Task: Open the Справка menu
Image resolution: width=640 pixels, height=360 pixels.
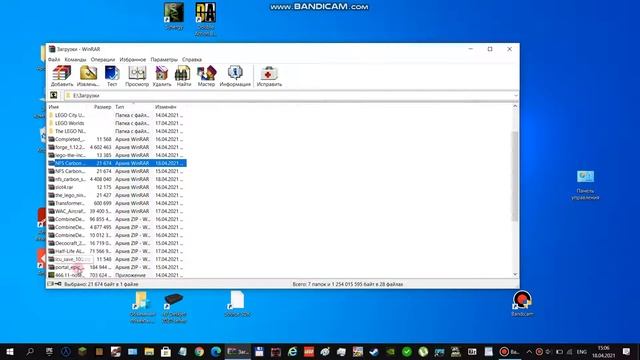Action: click(192, 60)
